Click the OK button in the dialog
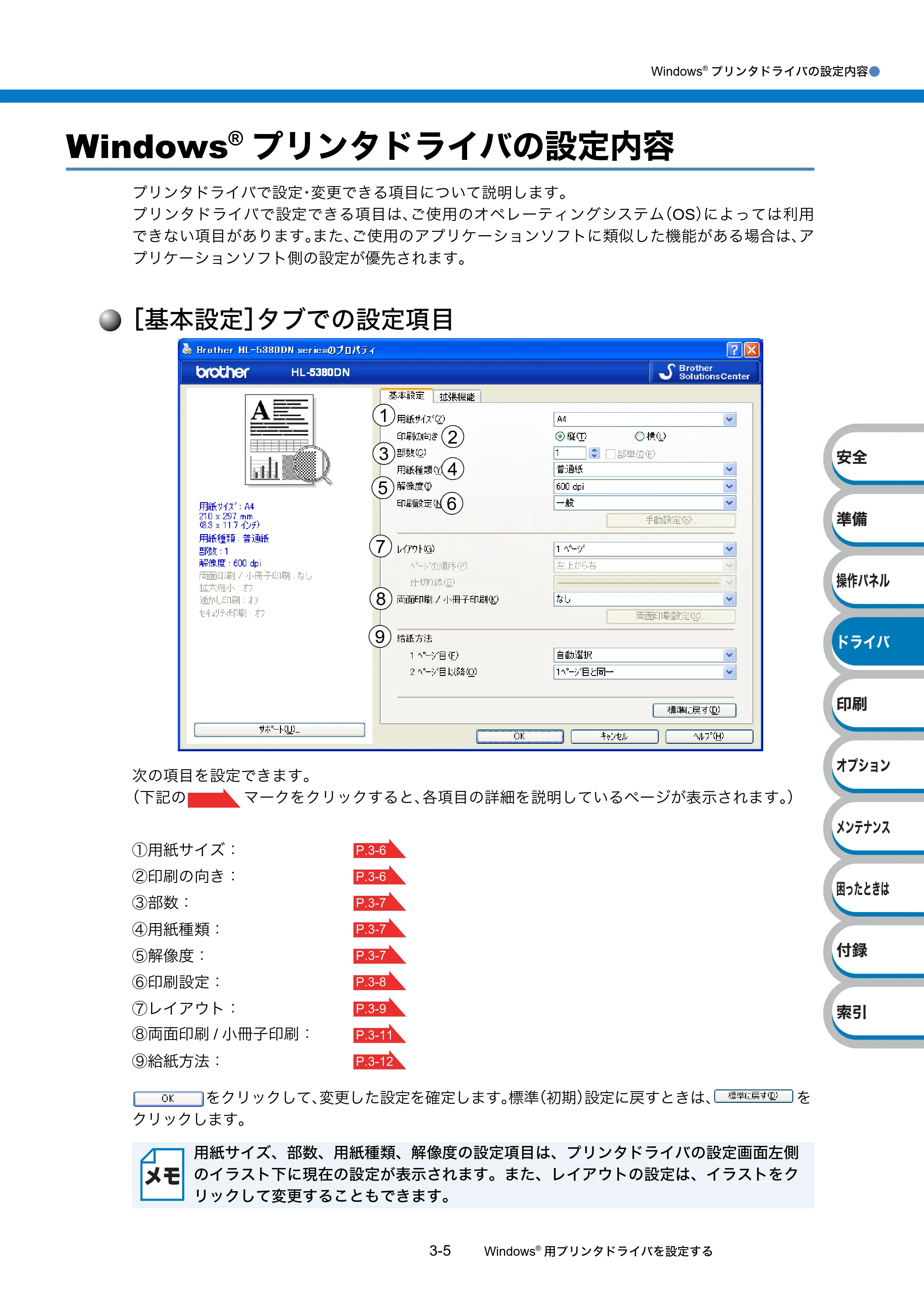 coord(520,736)
